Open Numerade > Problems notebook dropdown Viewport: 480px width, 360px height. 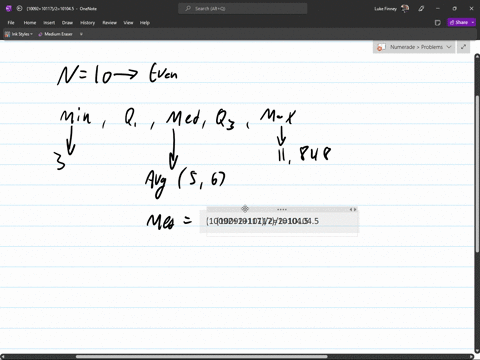click(x=414, y=47)
